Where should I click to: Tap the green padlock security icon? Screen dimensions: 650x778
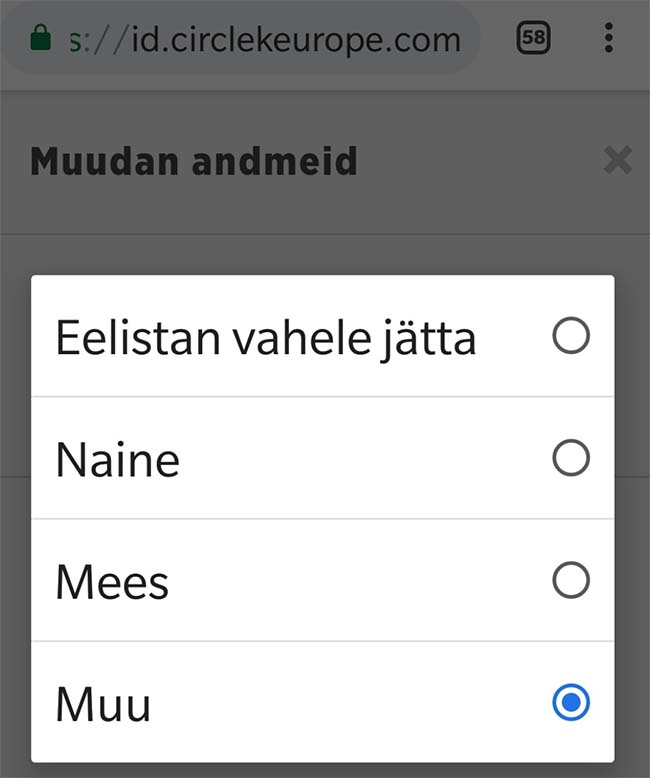pyautogui.click(x=40, y=39)
